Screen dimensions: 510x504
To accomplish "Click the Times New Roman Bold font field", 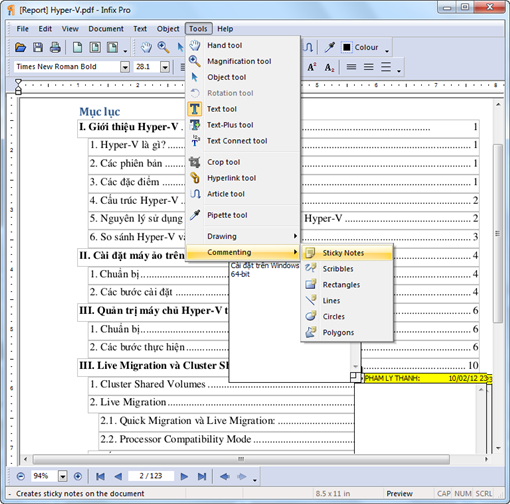I will (x=67, y=67).
